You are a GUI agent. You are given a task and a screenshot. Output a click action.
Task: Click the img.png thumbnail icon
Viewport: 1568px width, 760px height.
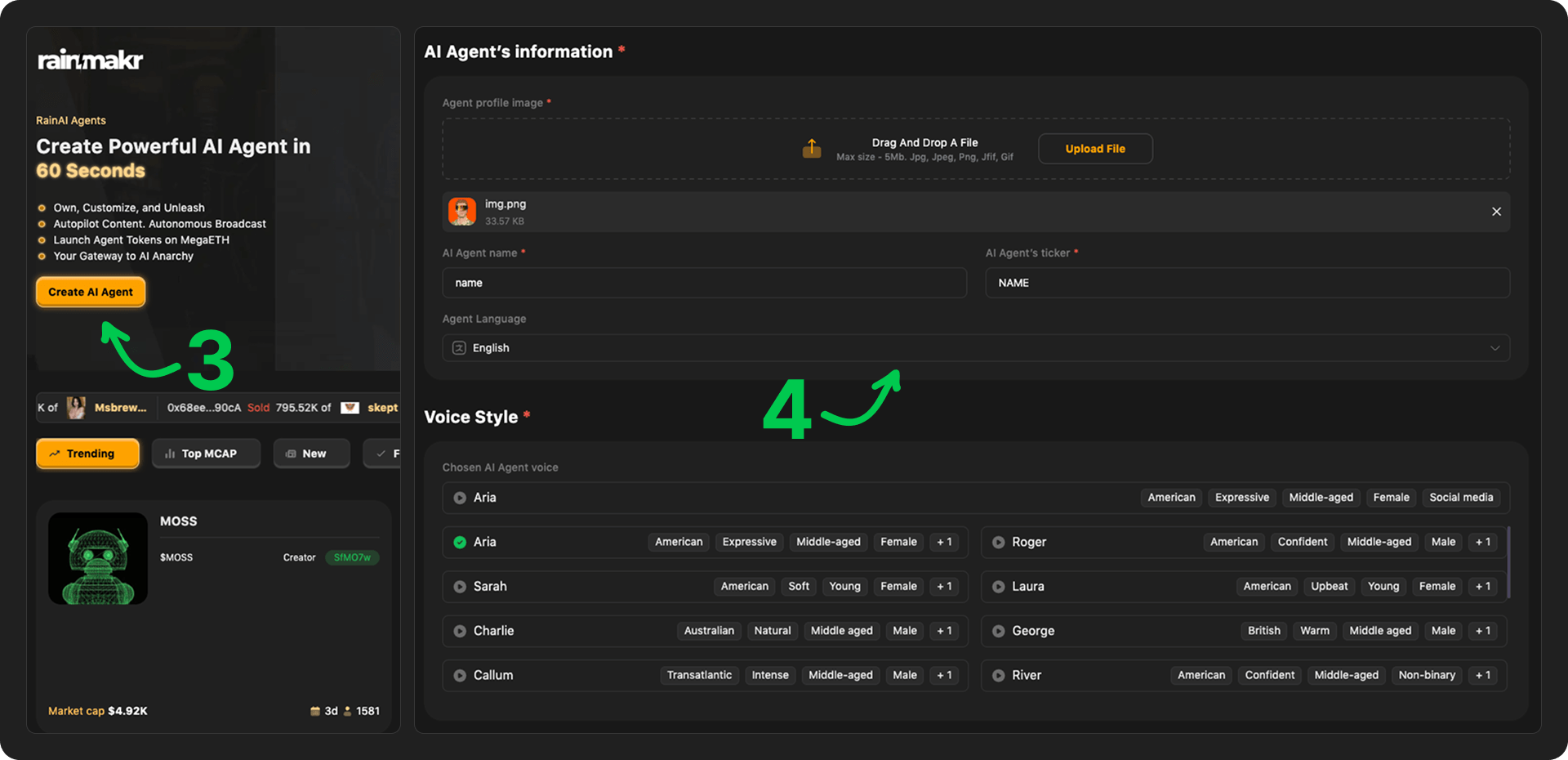pos(462,212)
